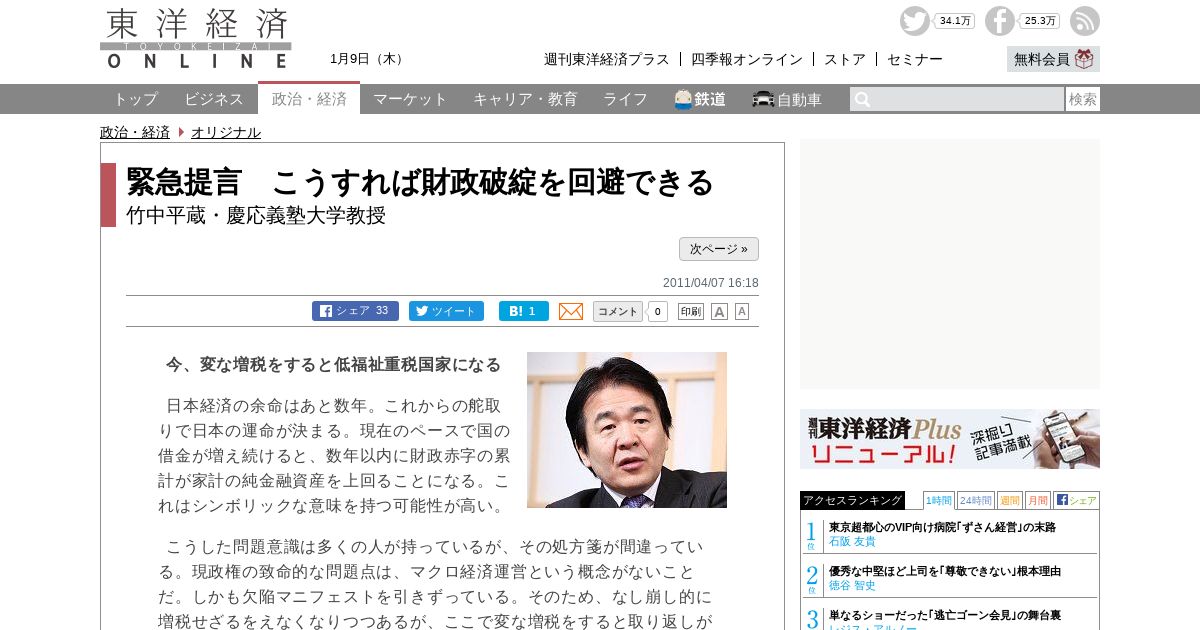Open the マーケット navigation tab
1200x630 pixels.
click(410, 99)
